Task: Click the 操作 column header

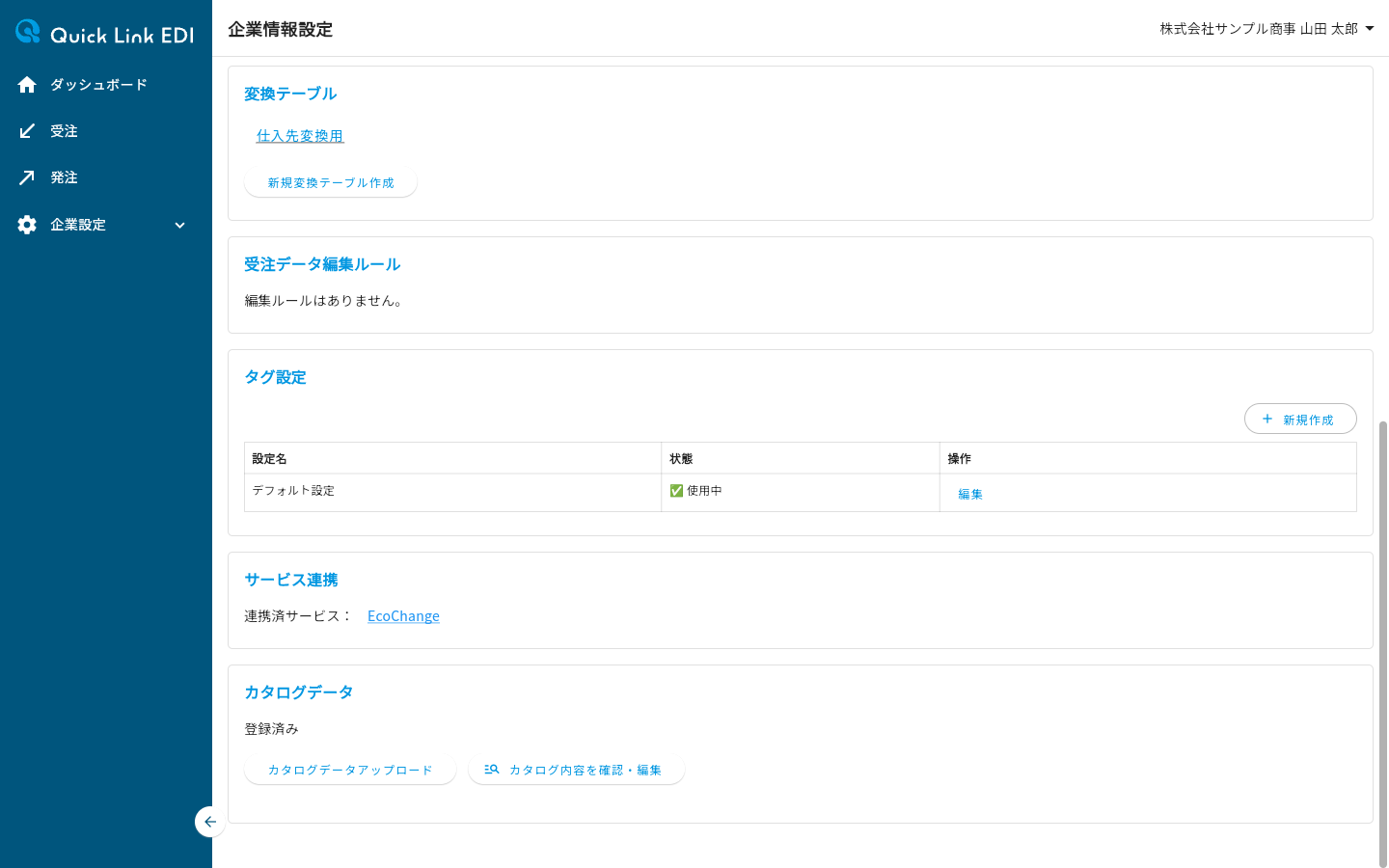Action: 1148,458
